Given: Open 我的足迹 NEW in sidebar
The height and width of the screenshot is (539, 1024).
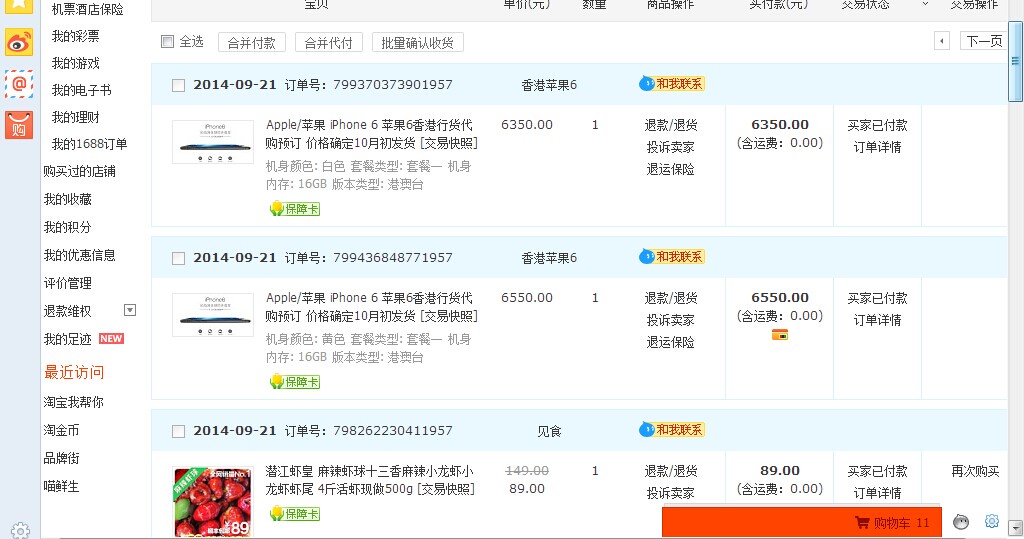Looking at the screenshot, I should (x=84, y=338).
